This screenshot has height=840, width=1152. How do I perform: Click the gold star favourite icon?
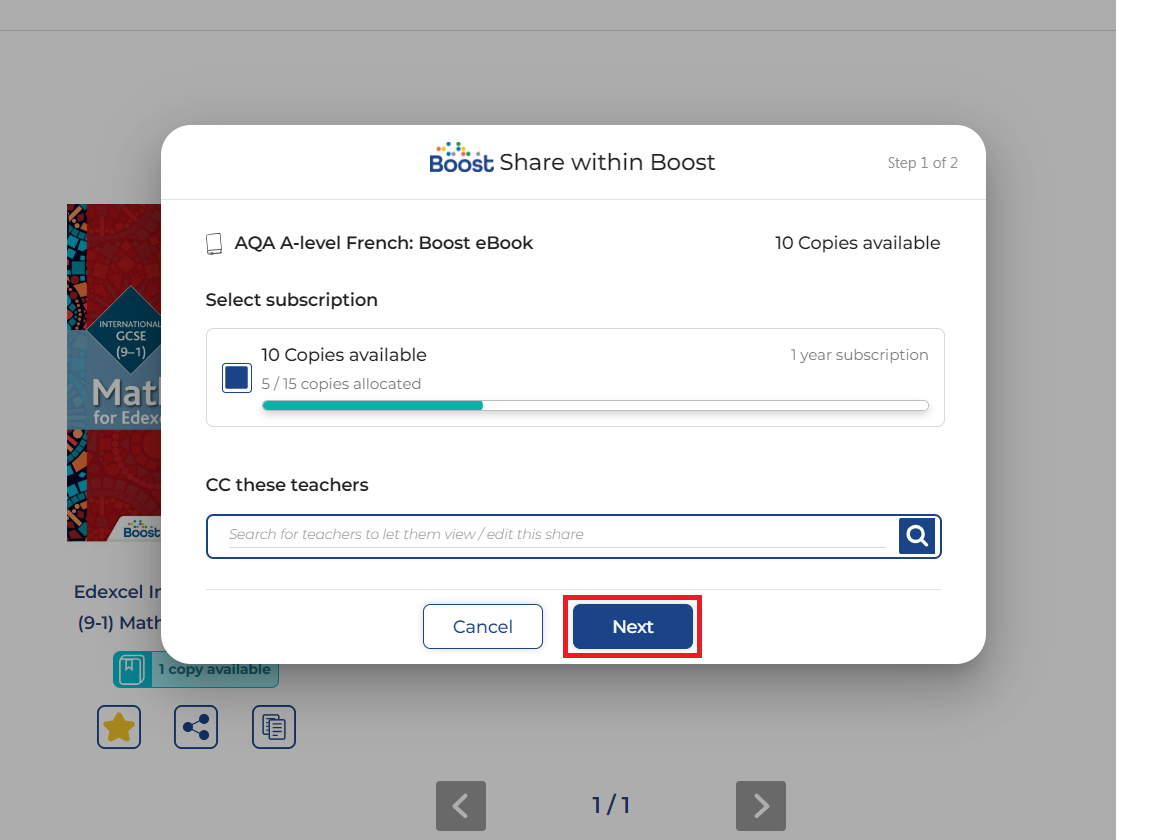(119, 727)
